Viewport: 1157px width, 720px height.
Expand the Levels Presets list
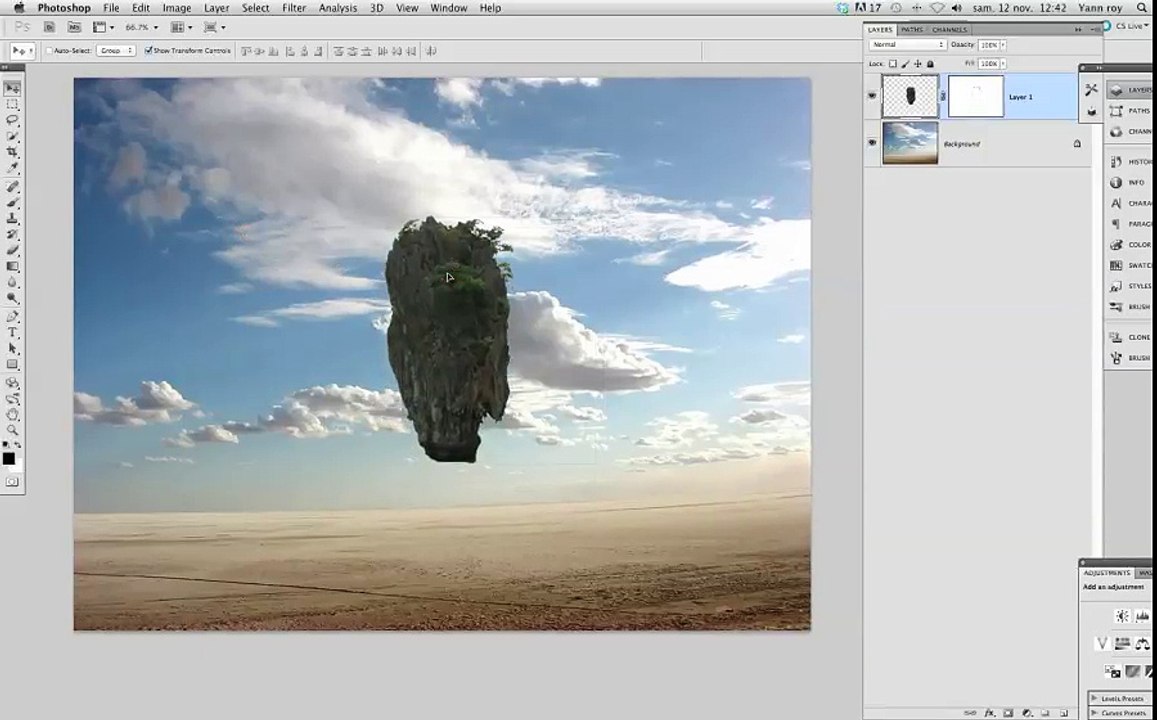[1094, 699]
